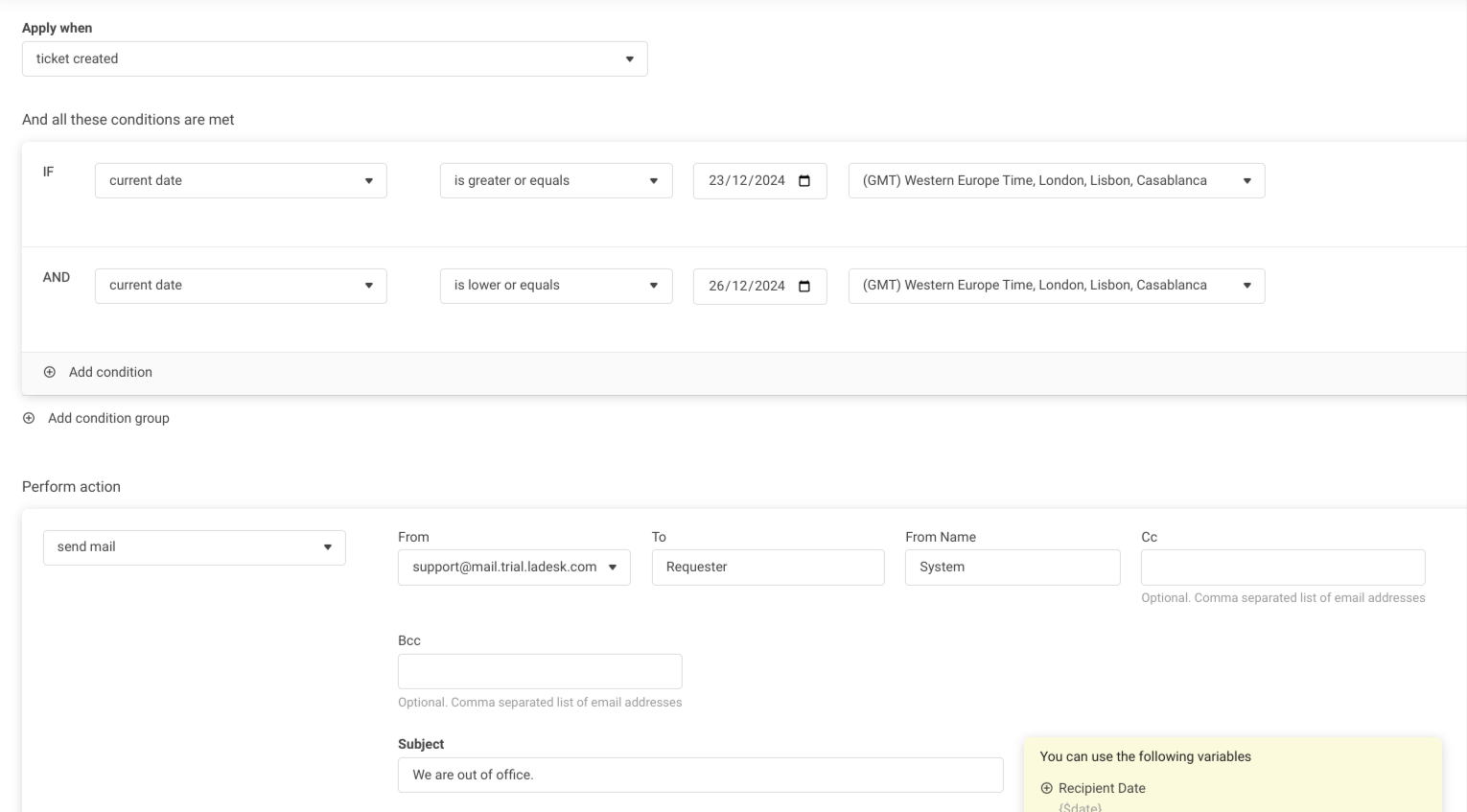
Task: Open first 'current date' condition dropdown
Action: coord(241,180)
